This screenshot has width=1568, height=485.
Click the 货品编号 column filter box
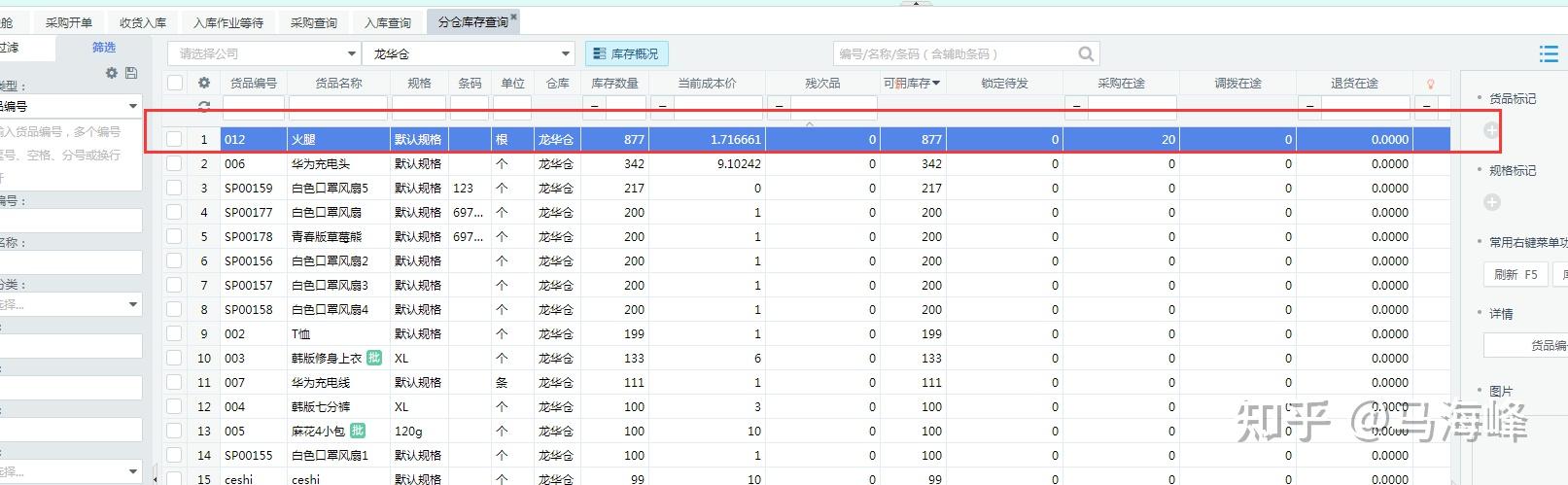click(x=254, y=106)
